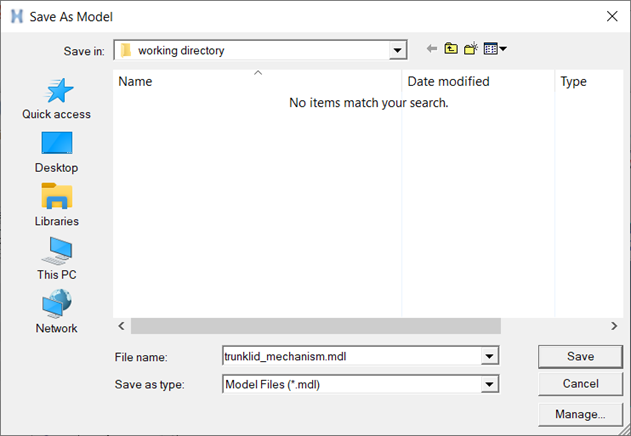Open the Manage... options

580,414
